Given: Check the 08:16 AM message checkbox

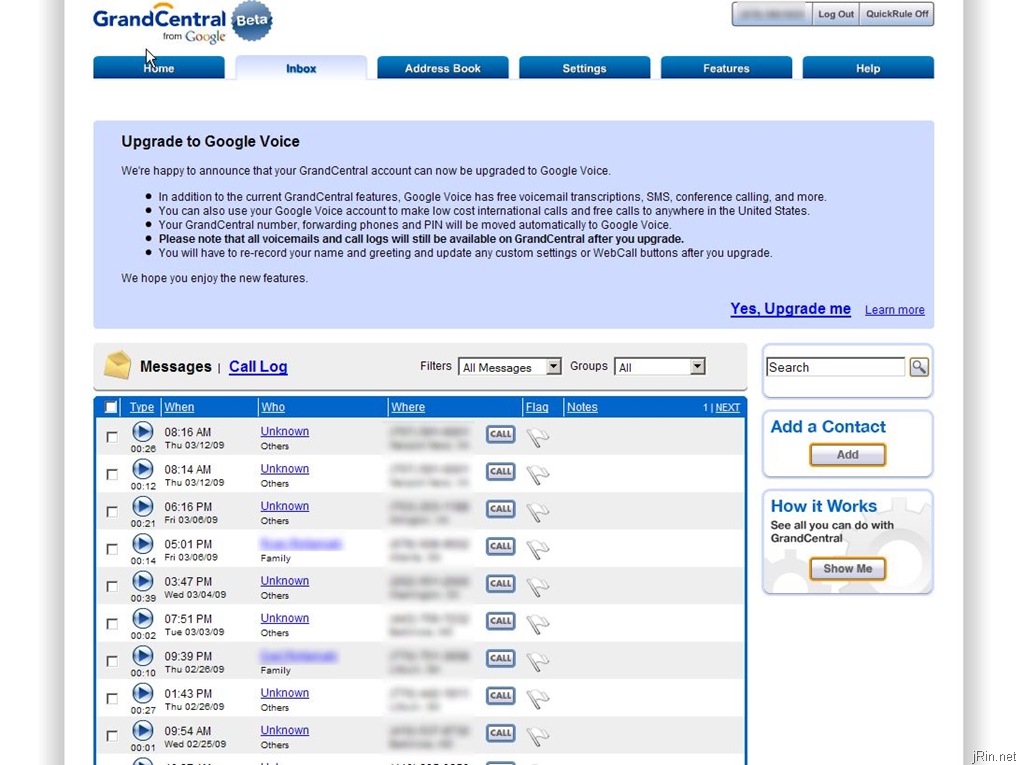Looking at the screenshot, I should coord(112,437).
